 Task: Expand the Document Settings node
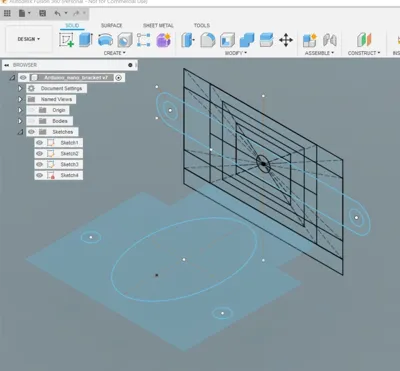(20, 88)
